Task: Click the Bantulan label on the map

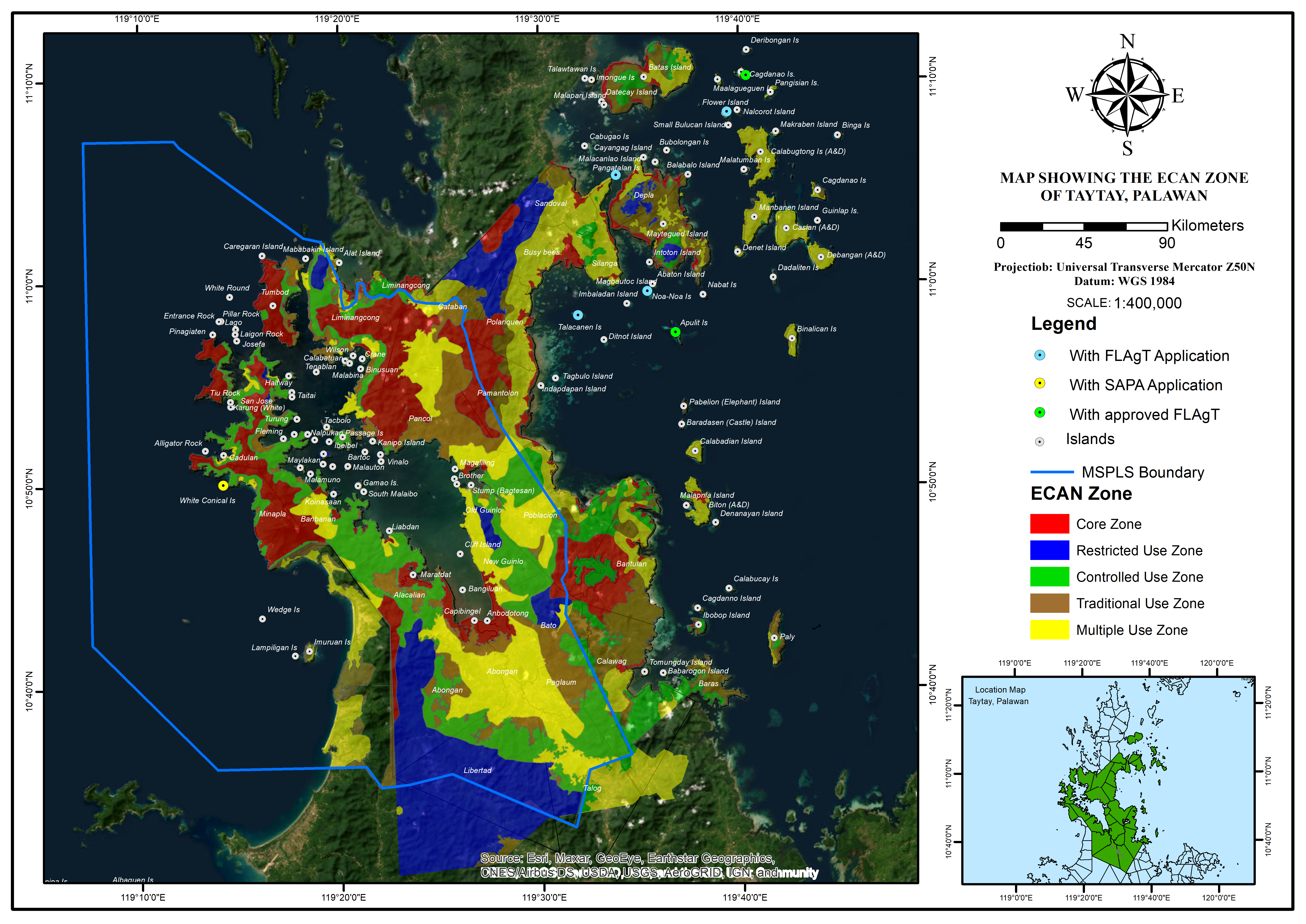Action: pos(631,564)
